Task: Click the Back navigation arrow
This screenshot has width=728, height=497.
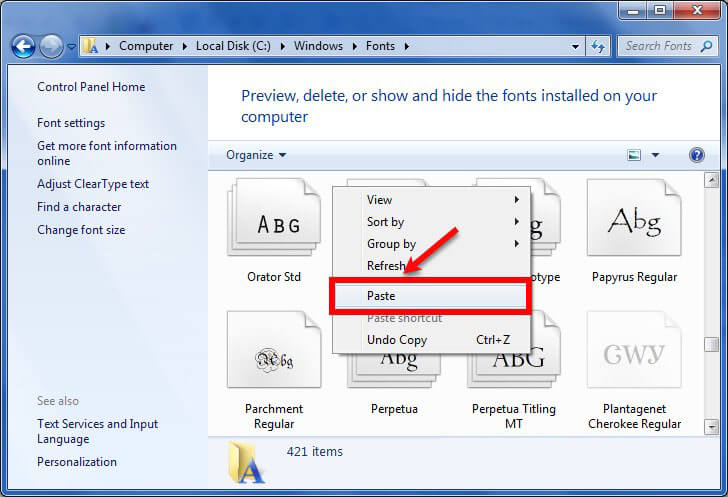Action: pyautogui.click(x=23, y=46)
